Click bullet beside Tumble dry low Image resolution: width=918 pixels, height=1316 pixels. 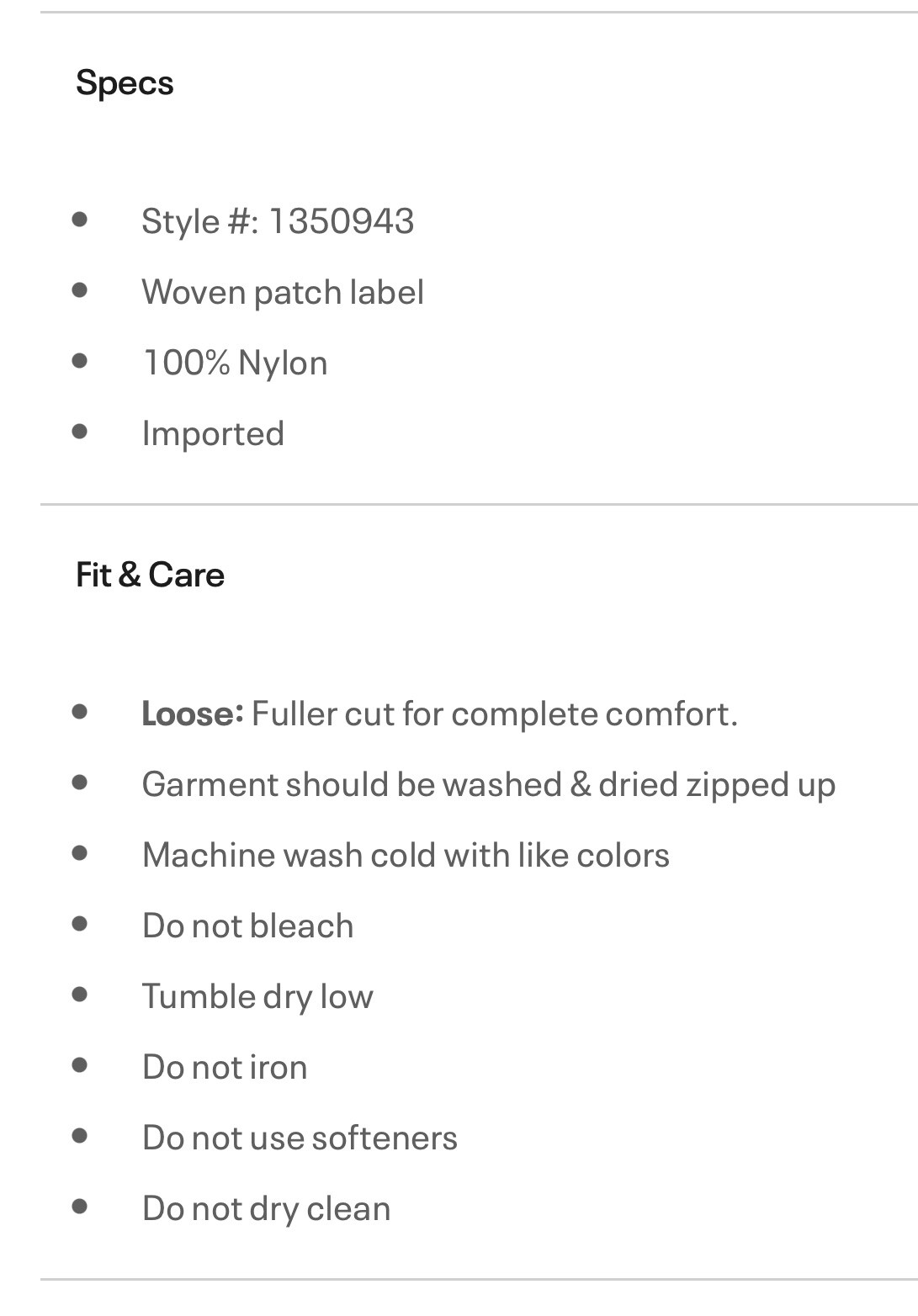[80, 995]
